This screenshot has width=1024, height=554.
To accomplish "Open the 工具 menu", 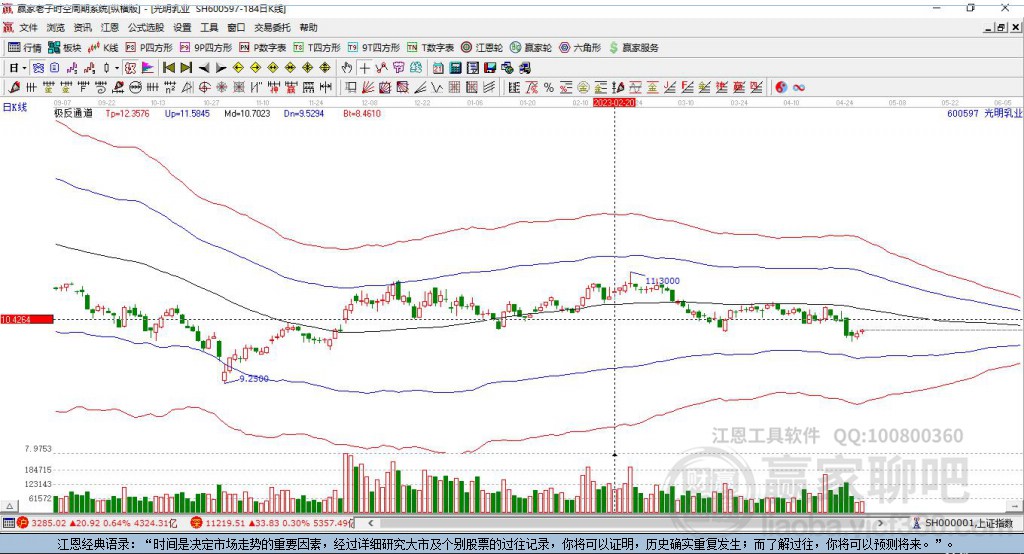I will tap(209, 27).
